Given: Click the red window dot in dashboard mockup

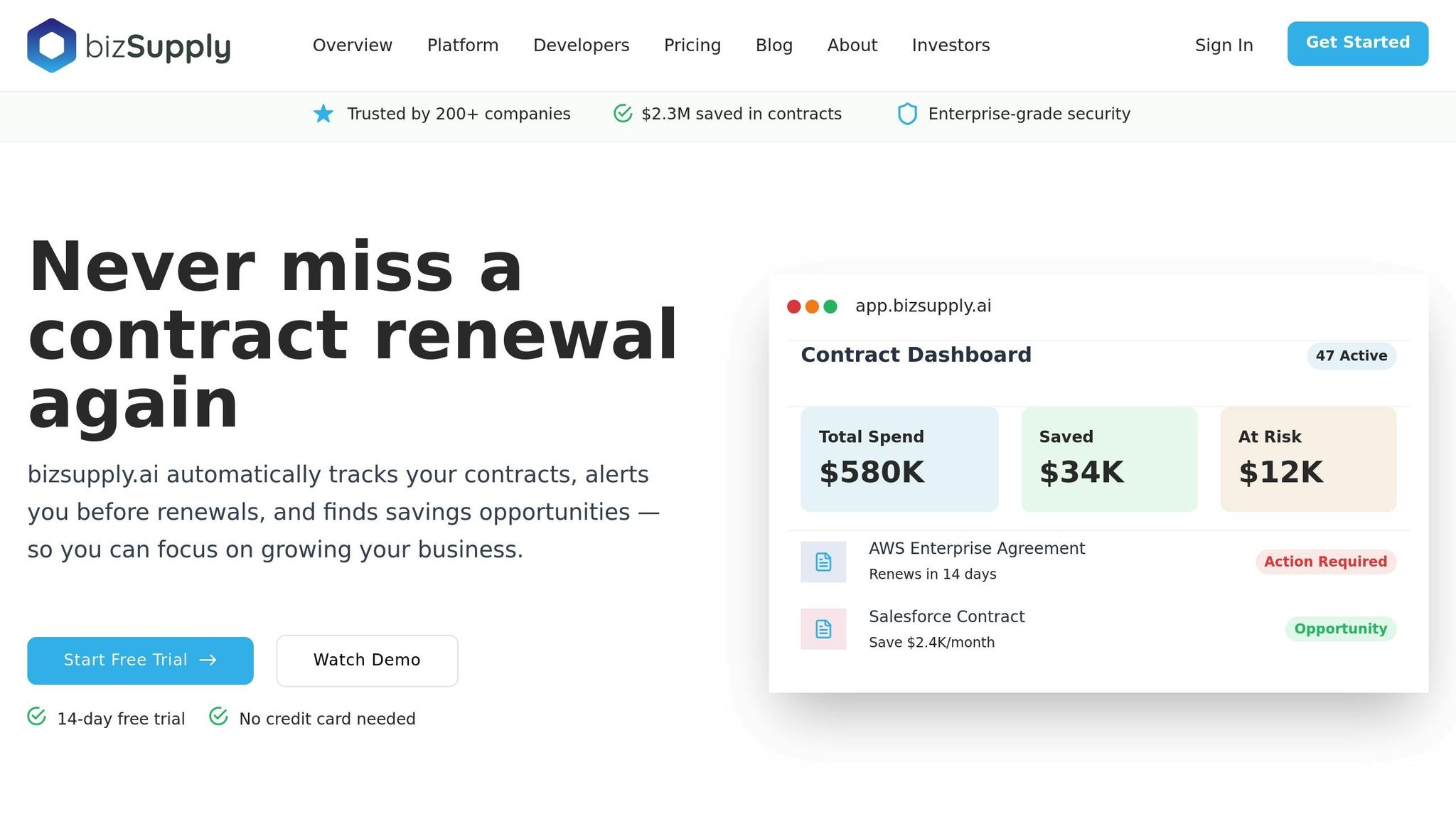Looking at the screenshot, I should [x=794, y=306].
